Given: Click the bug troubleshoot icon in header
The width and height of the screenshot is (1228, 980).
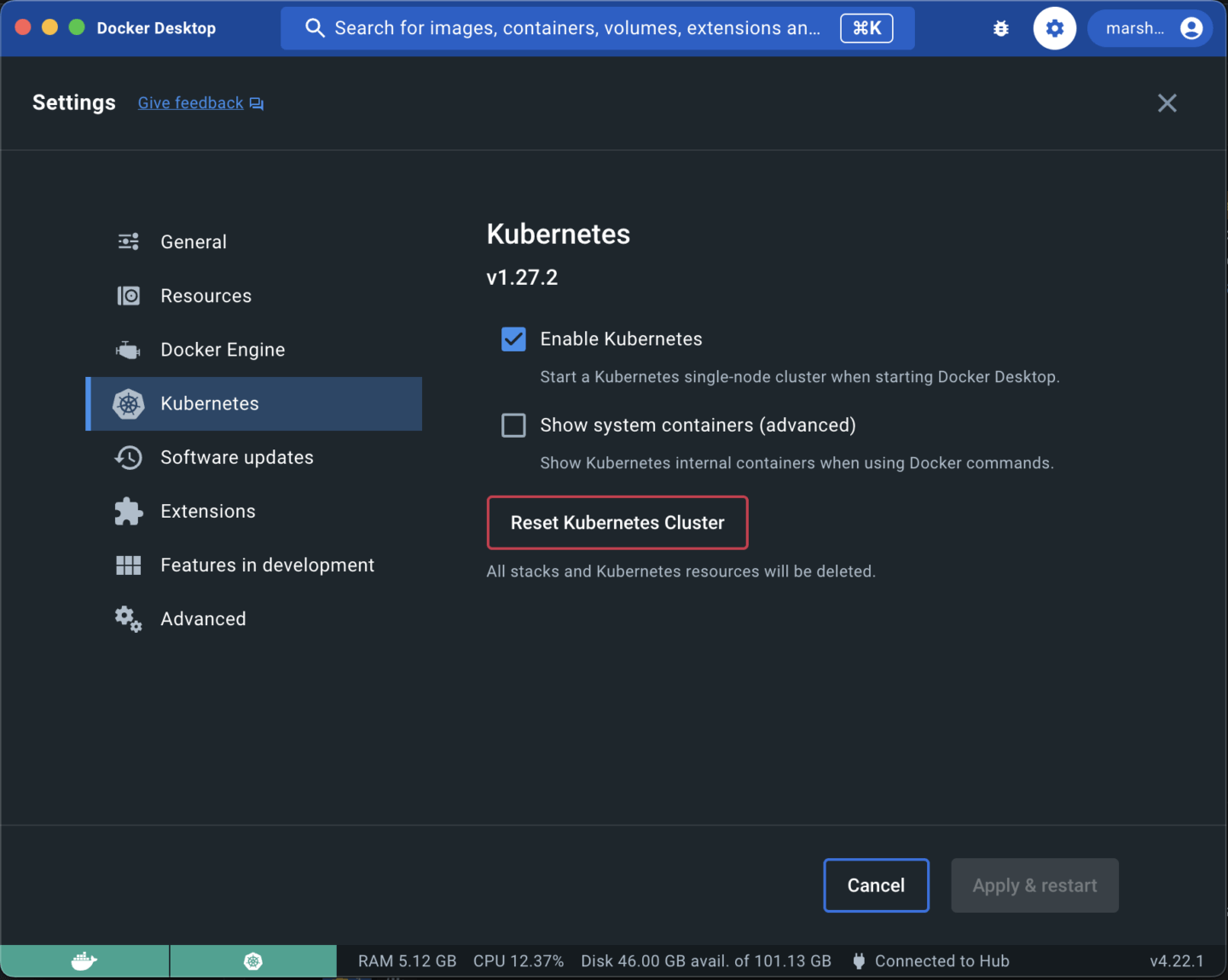Looking at the screenshot, I should [x=1001, y=29].
